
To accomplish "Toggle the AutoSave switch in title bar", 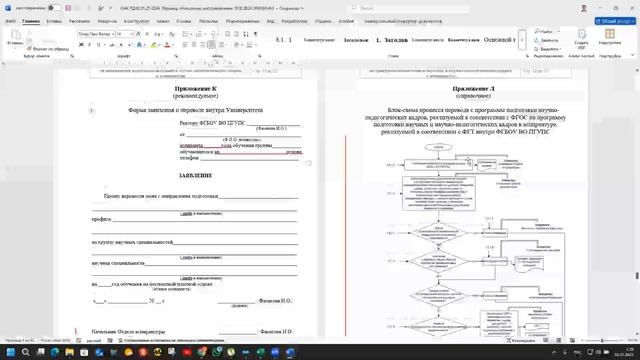I will [53, 8].
